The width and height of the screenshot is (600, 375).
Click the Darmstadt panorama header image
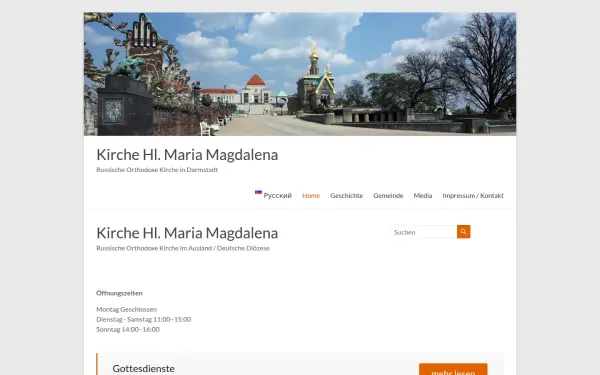click(x=300, y=74)
